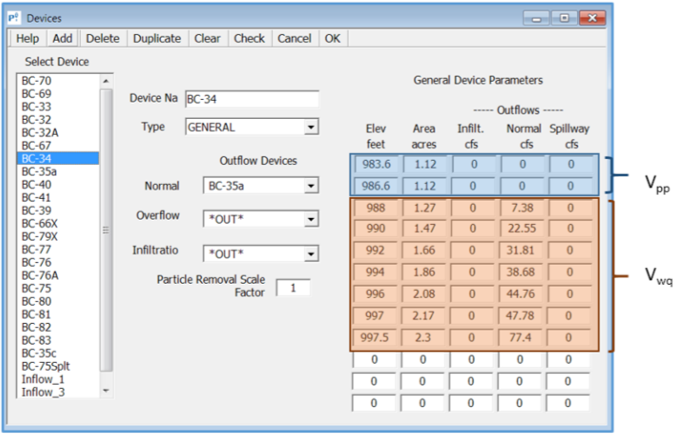Click the Help menu button

coord(27,39)
